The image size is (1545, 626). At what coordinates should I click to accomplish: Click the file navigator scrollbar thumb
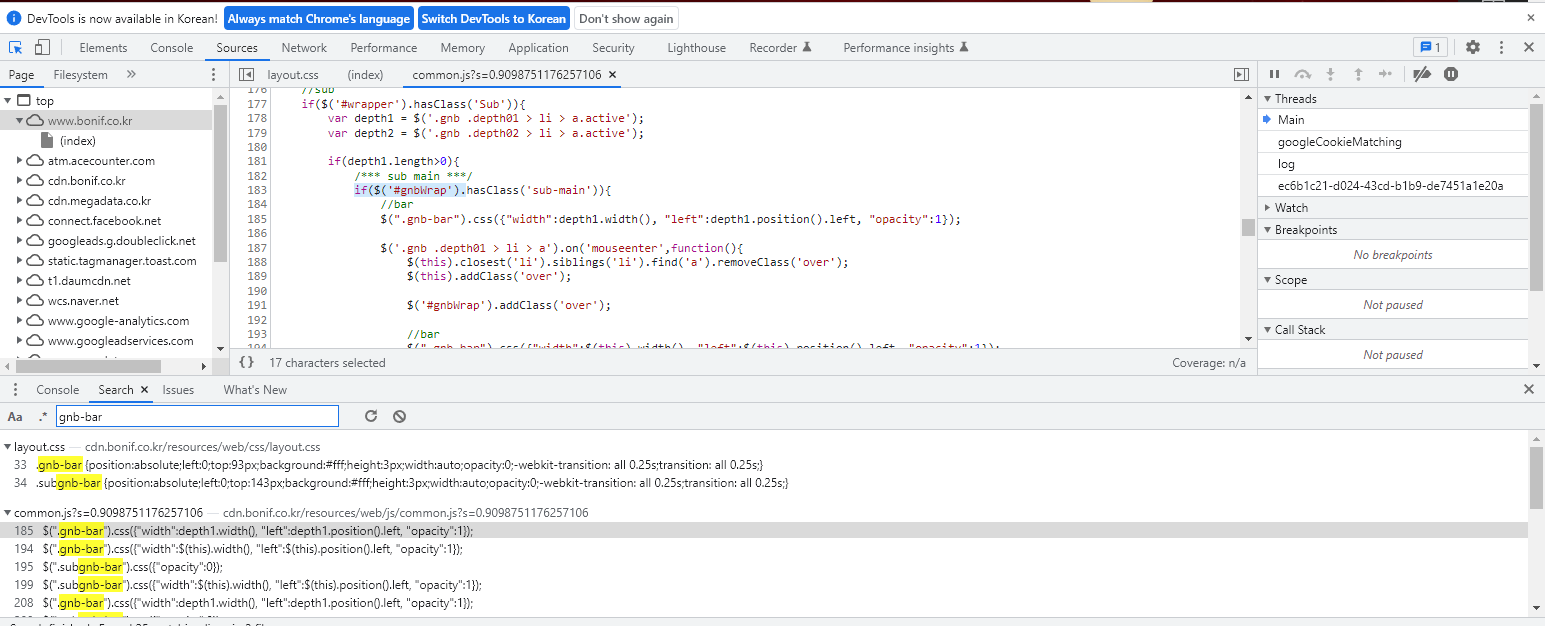[x=220, y=186]
